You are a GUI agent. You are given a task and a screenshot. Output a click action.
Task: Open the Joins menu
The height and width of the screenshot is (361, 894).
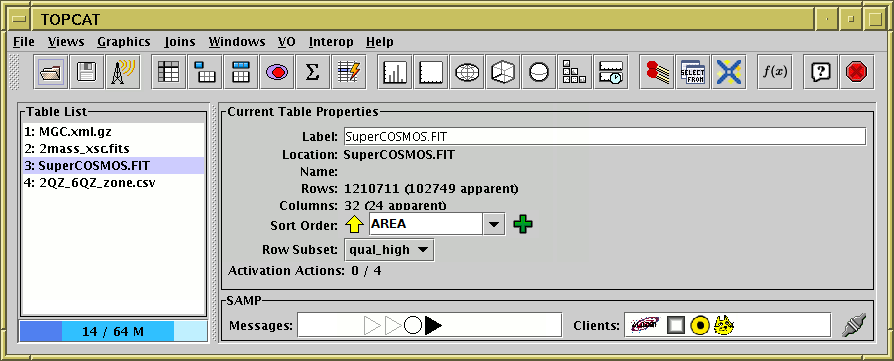(x=180, y=42)
